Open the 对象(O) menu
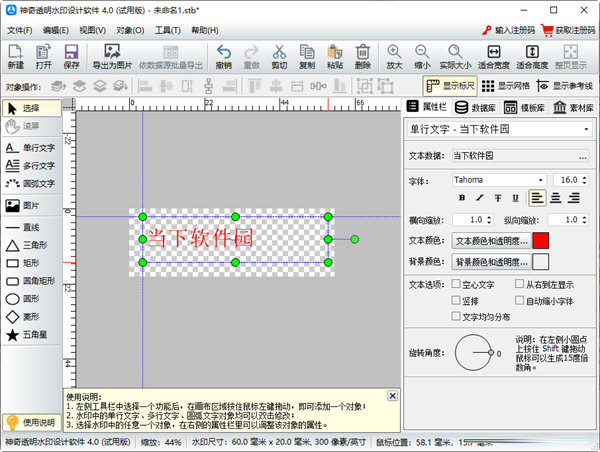This screenshot has width=600, height=452. 130,30
